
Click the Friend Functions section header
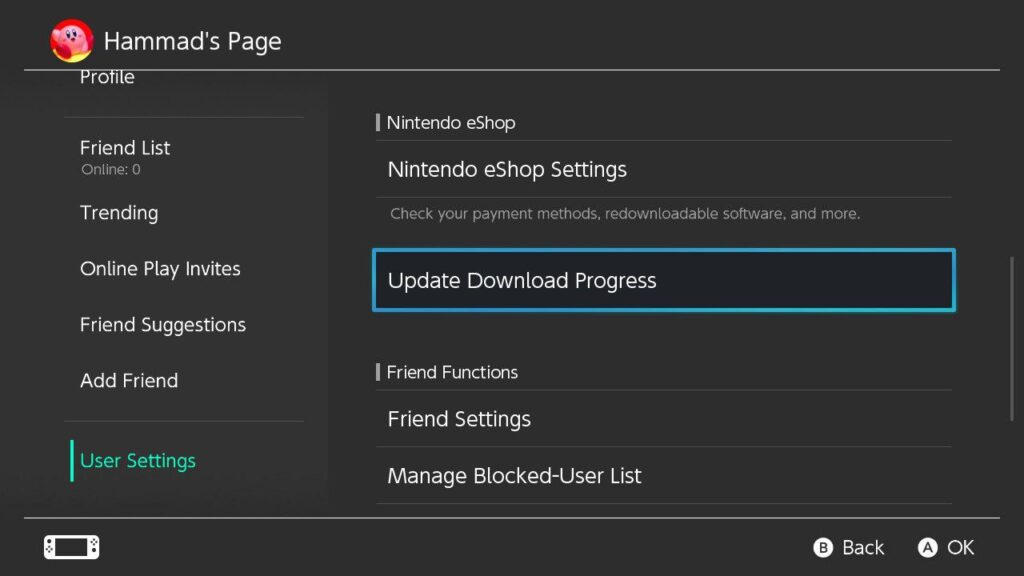point(452,372)
